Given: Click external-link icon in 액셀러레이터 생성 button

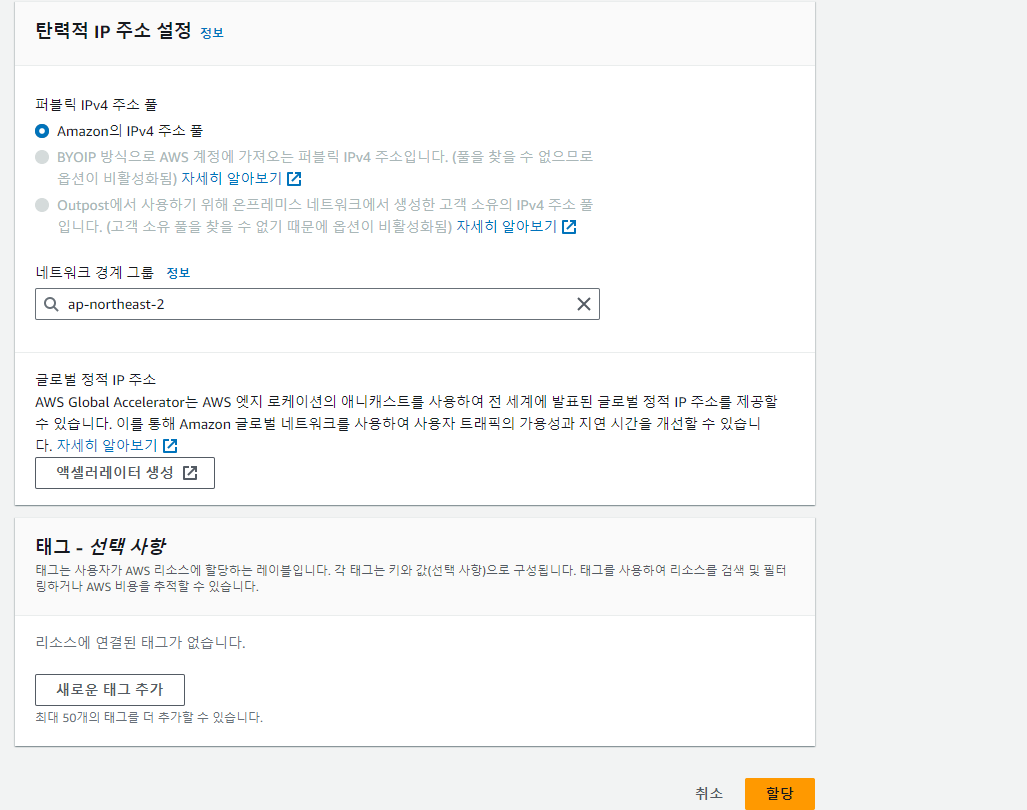Looking at the screenshot, I should coord(190,473).
